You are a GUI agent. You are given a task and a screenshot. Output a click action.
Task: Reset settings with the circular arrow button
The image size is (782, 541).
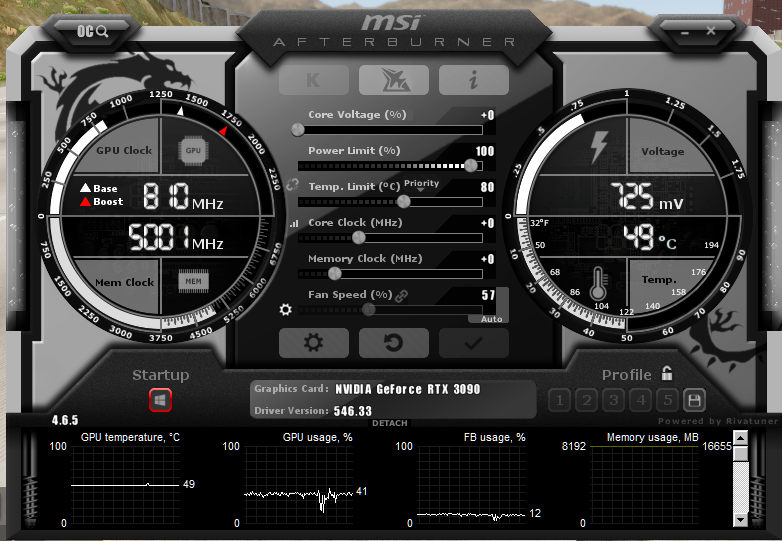click(x=393, y=343)
